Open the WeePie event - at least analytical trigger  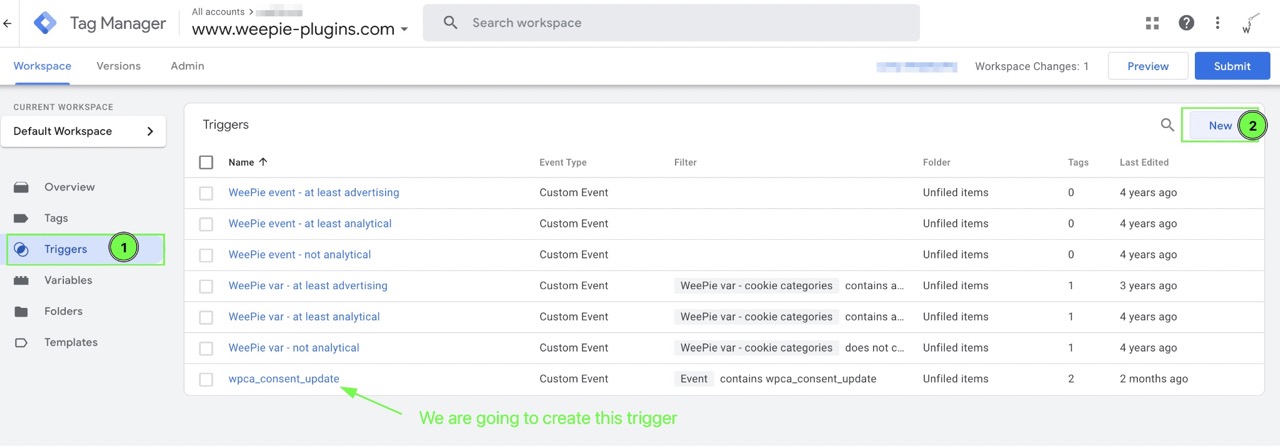pos(310,223)
